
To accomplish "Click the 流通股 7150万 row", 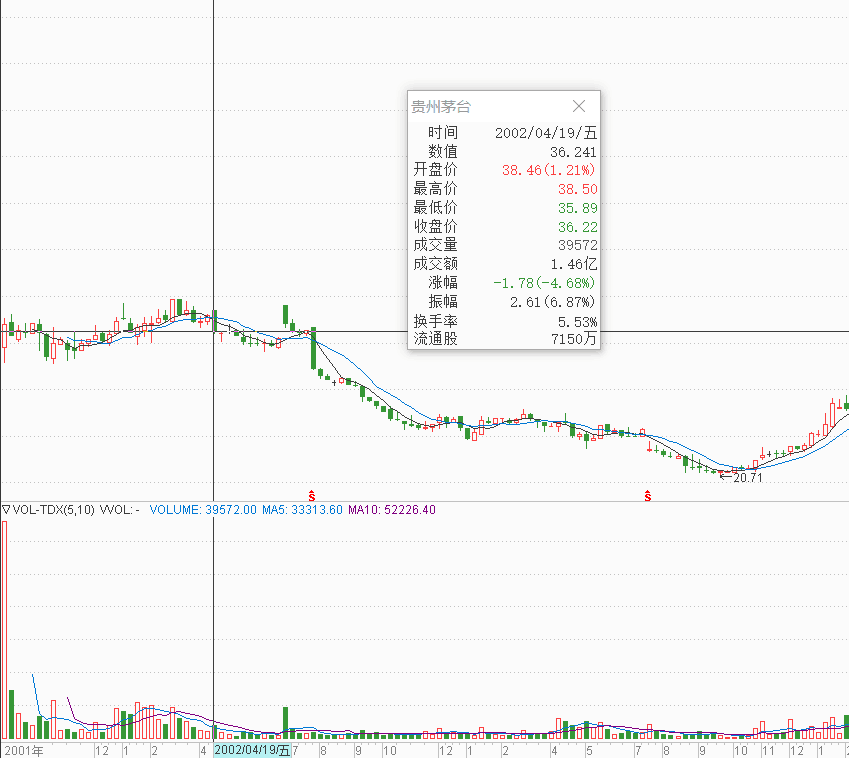I will (504, 339).
